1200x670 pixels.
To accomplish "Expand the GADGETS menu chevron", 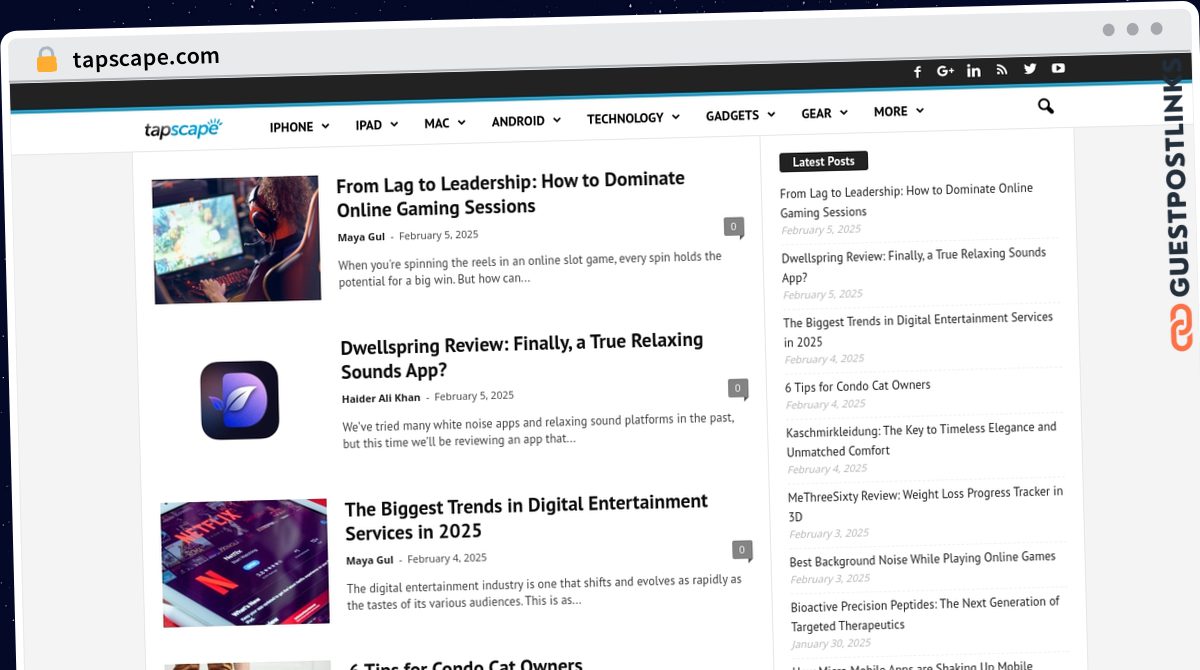I will [x=770, y=115].
